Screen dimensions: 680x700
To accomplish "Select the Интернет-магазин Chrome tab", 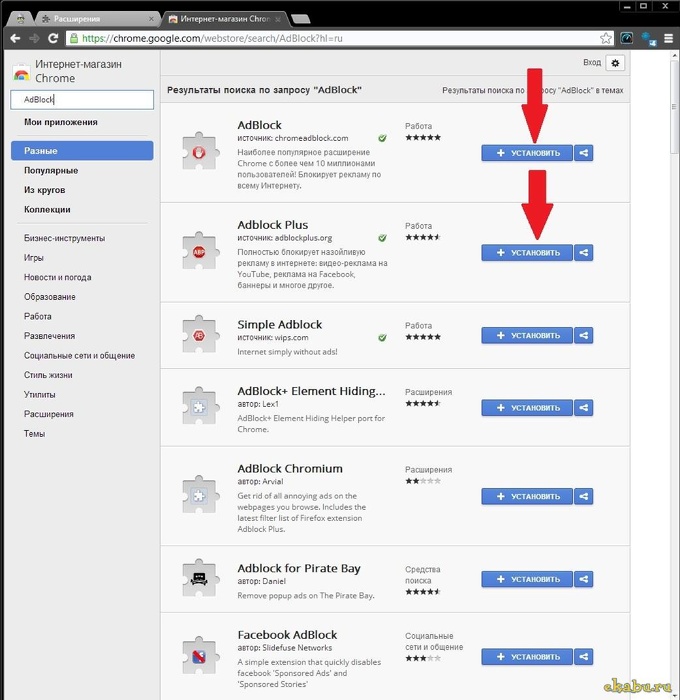I will coord(225,19).
